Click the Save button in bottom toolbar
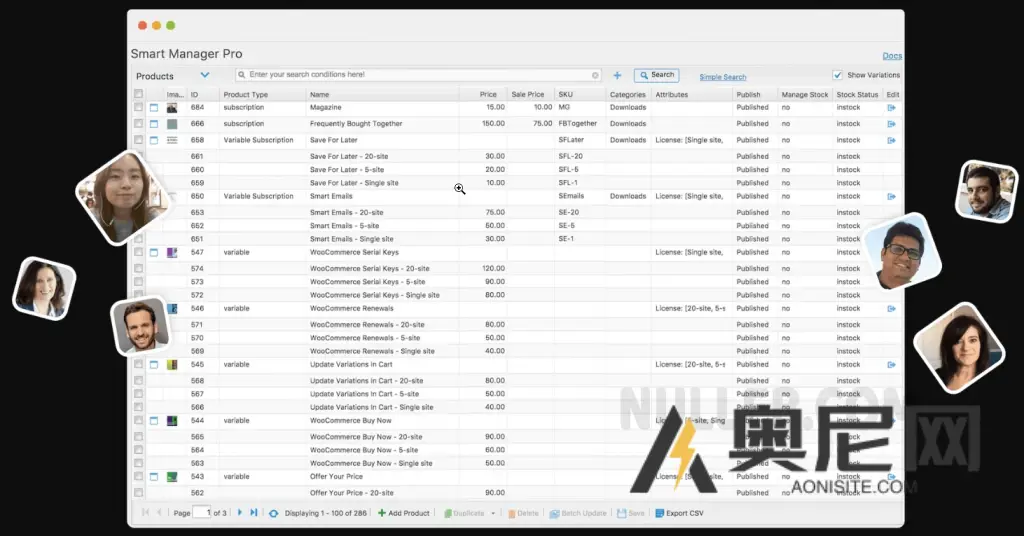 pyautogui.click(x=631, y=514)
